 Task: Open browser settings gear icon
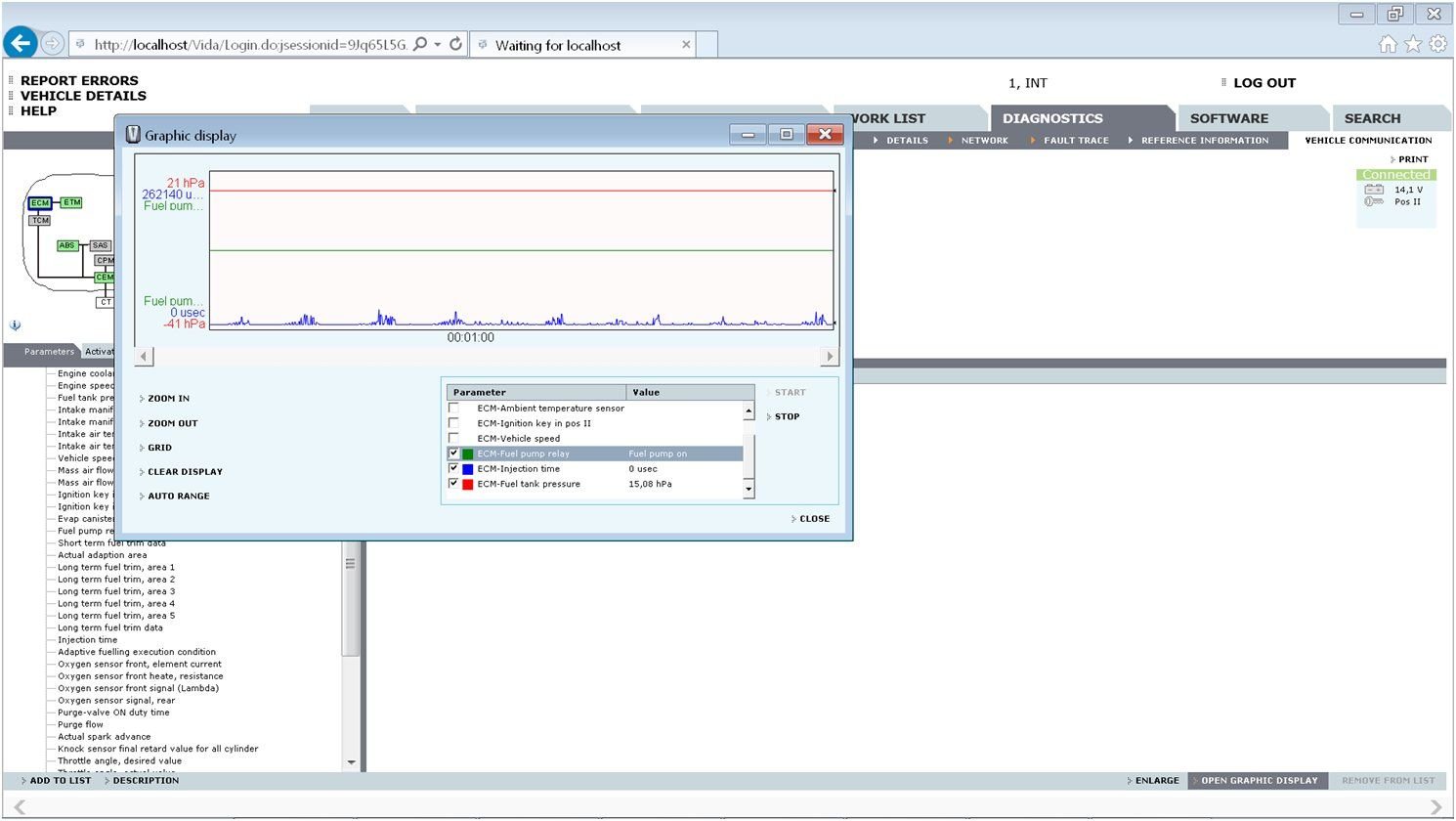pyautogui.click(x=1437, y=44)
